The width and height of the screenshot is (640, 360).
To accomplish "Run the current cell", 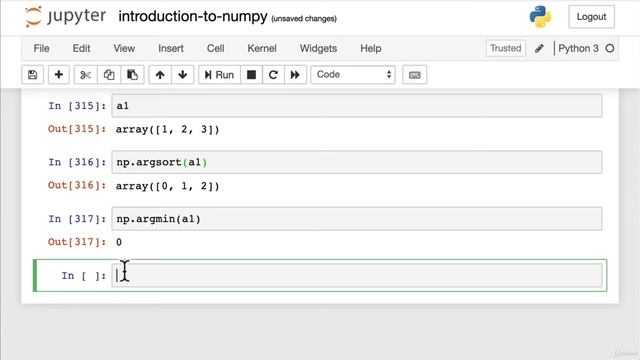I will point(219,75).
